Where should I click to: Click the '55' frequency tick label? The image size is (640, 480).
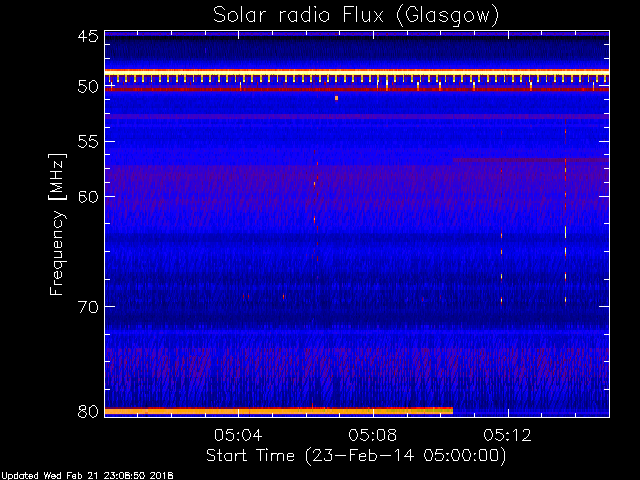(88, 142)
